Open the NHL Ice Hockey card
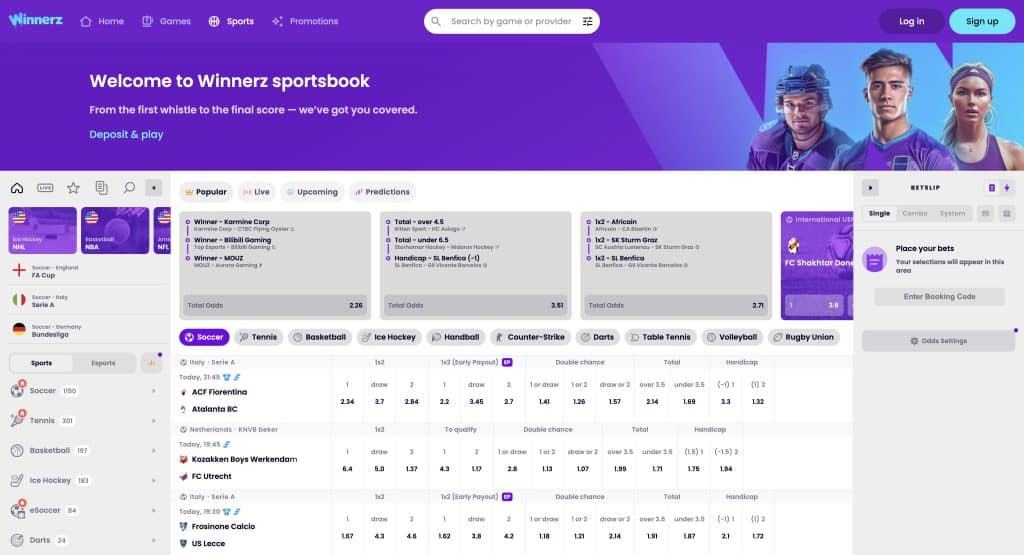 [x=42, y=230]
